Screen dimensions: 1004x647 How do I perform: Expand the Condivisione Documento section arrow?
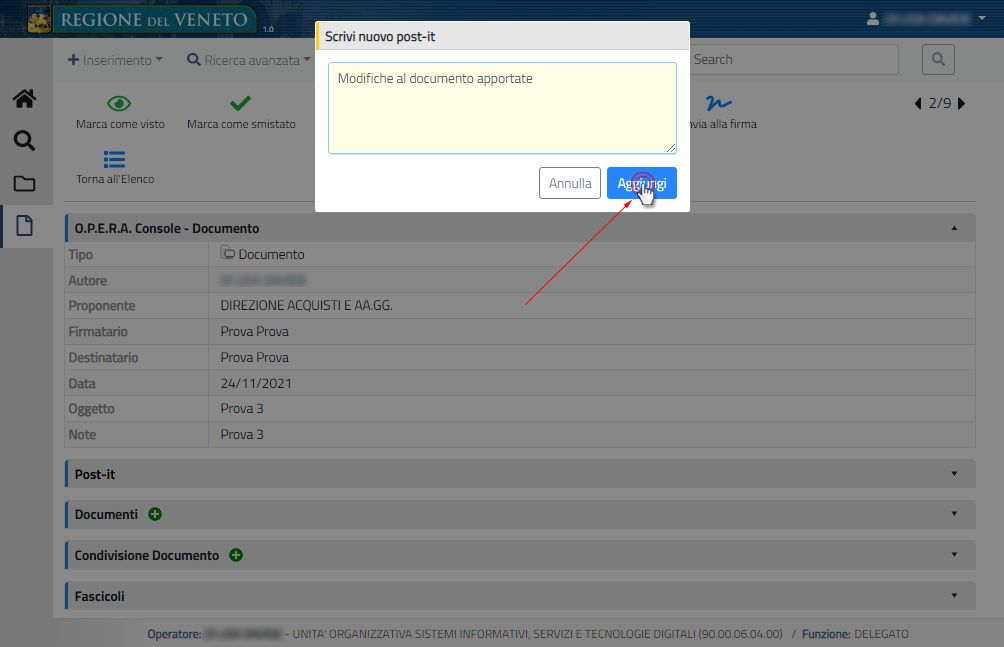pyautogui.click(x=954, y=555)
